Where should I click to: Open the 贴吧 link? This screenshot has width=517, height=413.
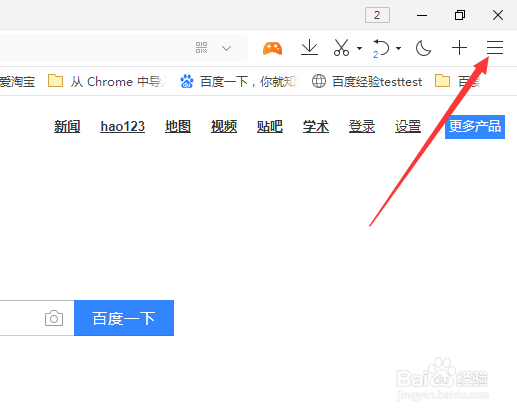(270, 127)
